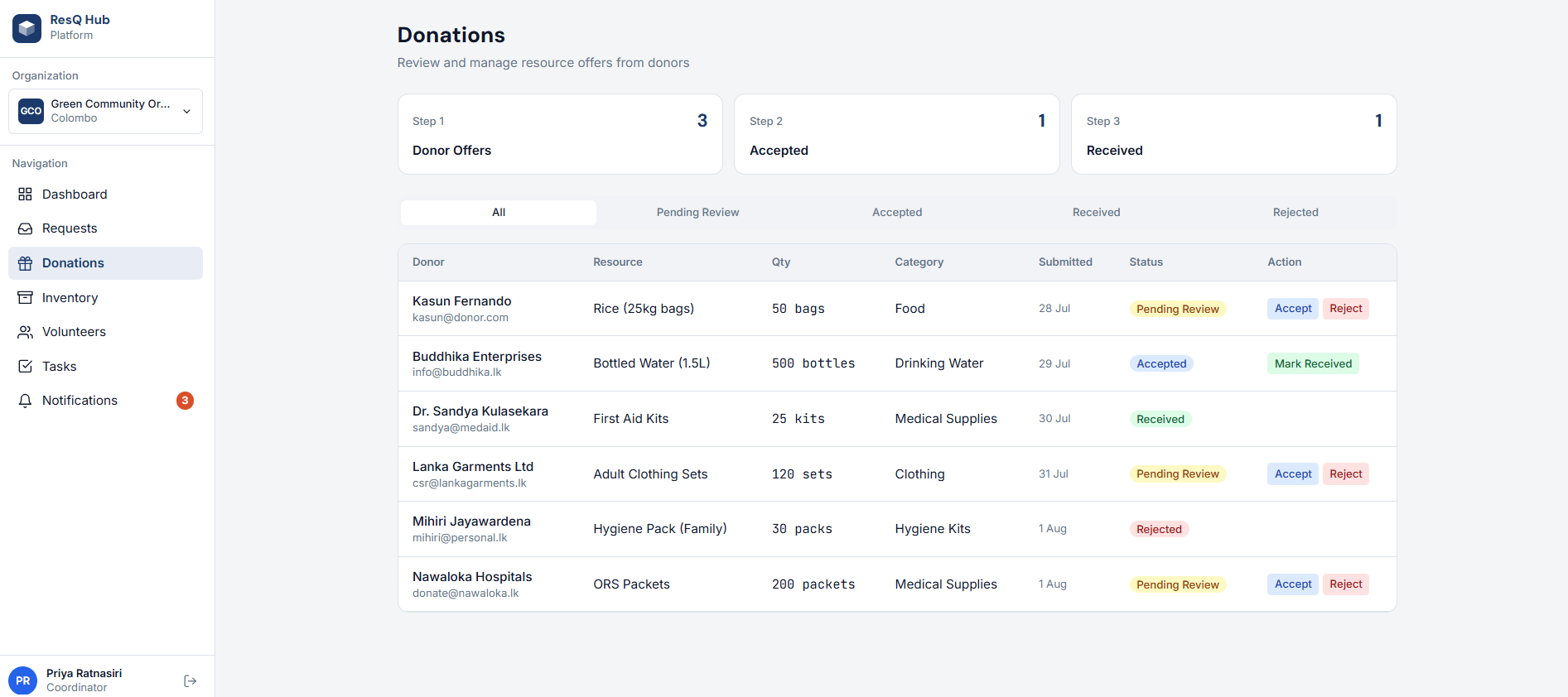This screenshot has height=697, width=1568.
Task: Click the Donations gift icon
Action: pyautogui.click(x=26, y=263)
